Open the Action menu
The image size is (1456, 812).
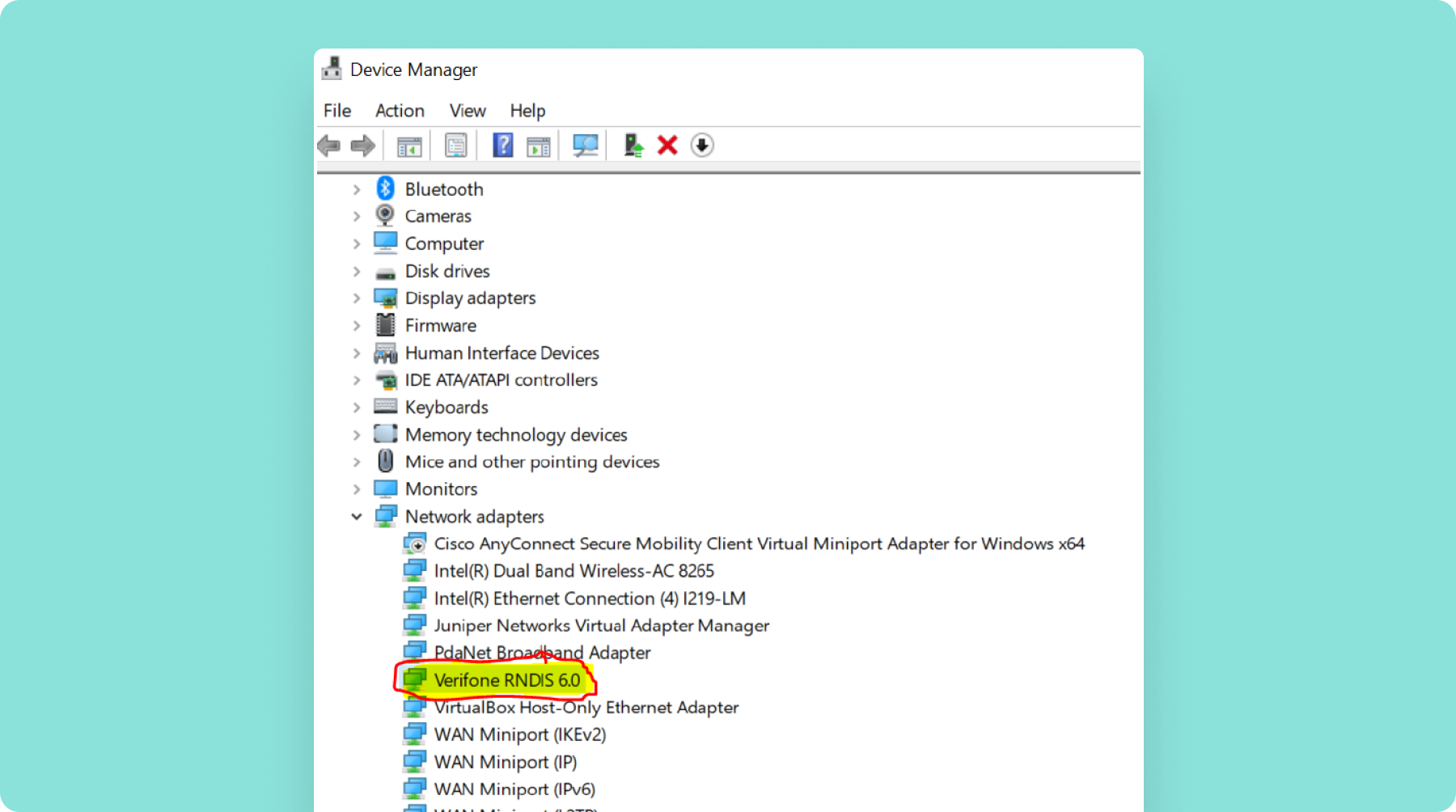(x=400, y=110)
